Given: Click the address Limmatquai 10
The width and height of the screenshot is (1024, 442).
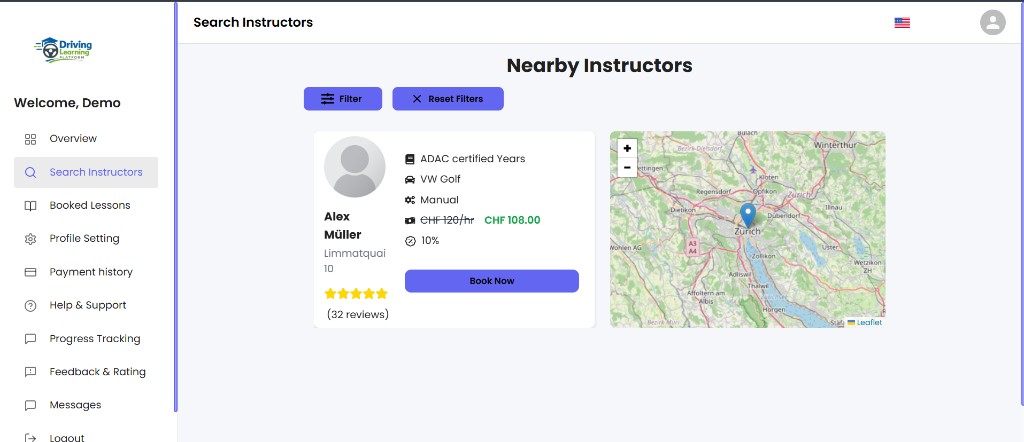Looking at the screenshot, I should [x=355, y=261].
